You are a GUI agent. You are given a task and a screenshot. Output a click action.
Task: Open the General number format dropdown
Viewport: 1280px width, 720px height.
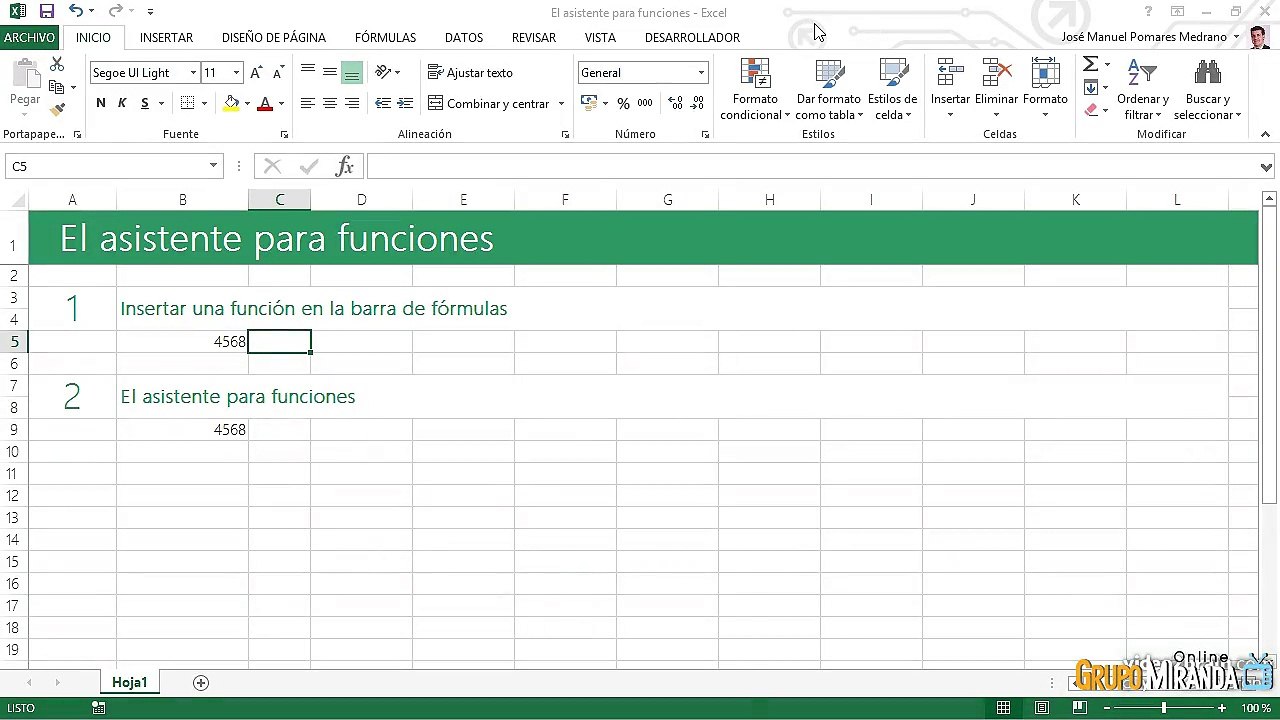[x=701, y=73]
